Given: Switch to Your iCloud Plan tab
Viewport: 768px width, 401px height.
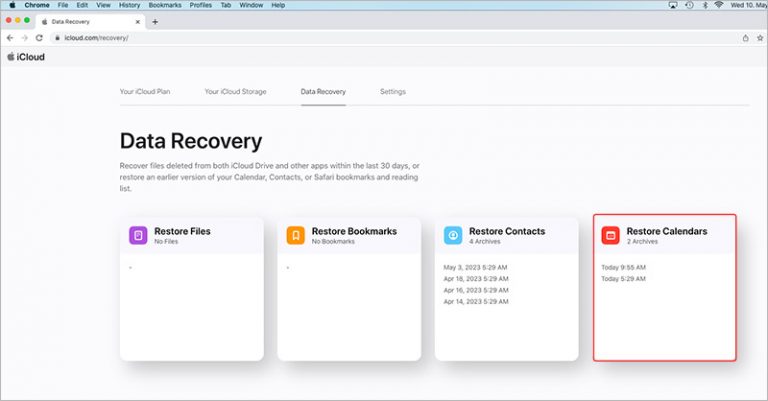Looking at the screenshot, I should 145,92.
